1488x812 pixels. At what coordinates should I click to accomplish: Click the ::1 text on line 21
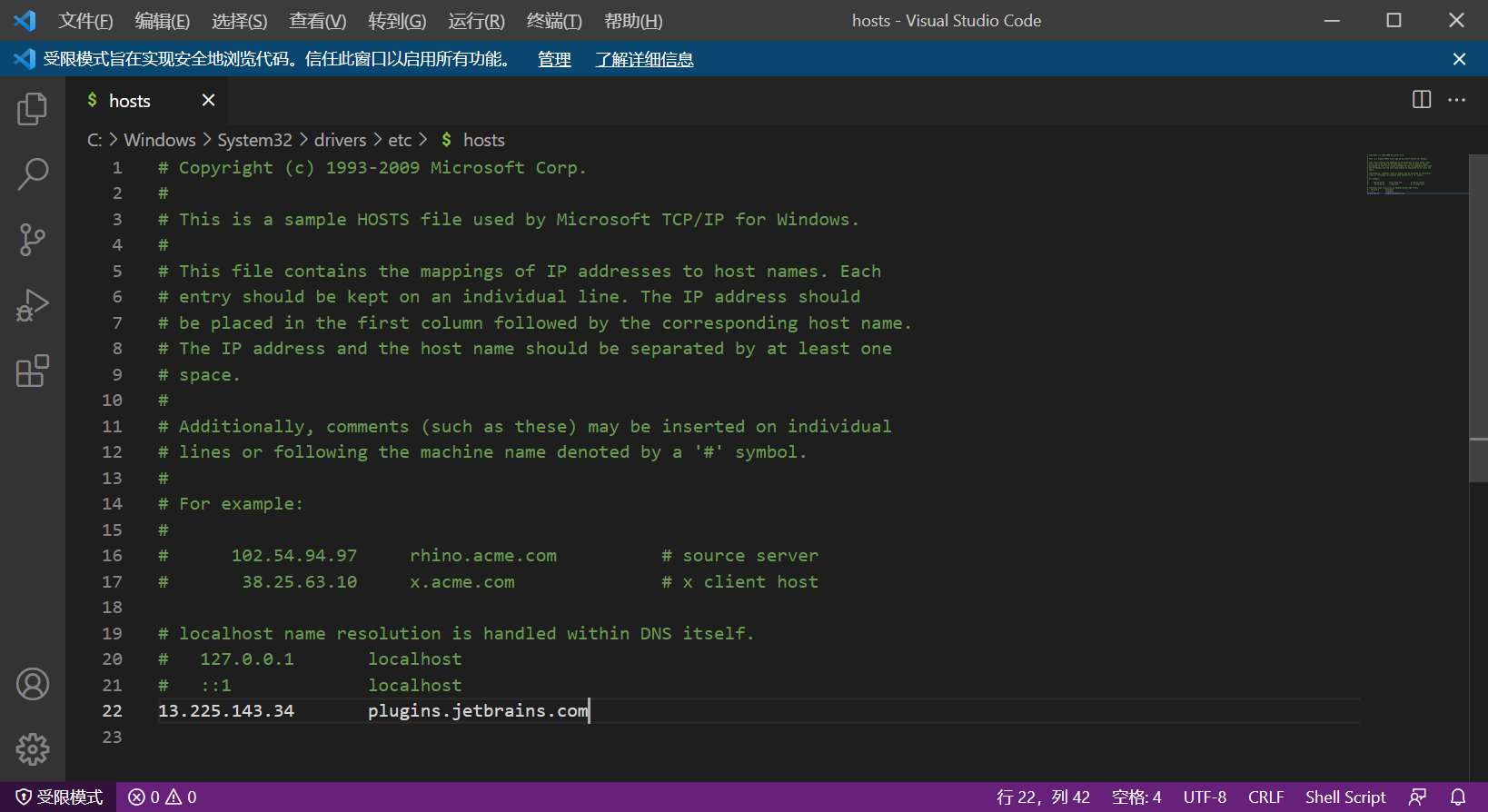pos(216,686)
